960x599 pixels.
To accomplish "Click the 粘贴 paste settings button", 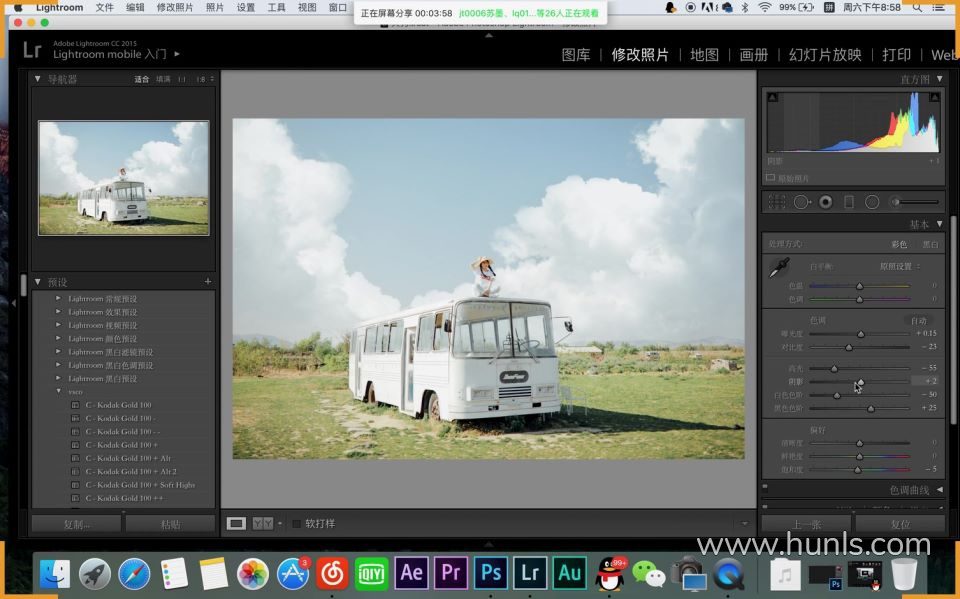I will coord(170,524).
